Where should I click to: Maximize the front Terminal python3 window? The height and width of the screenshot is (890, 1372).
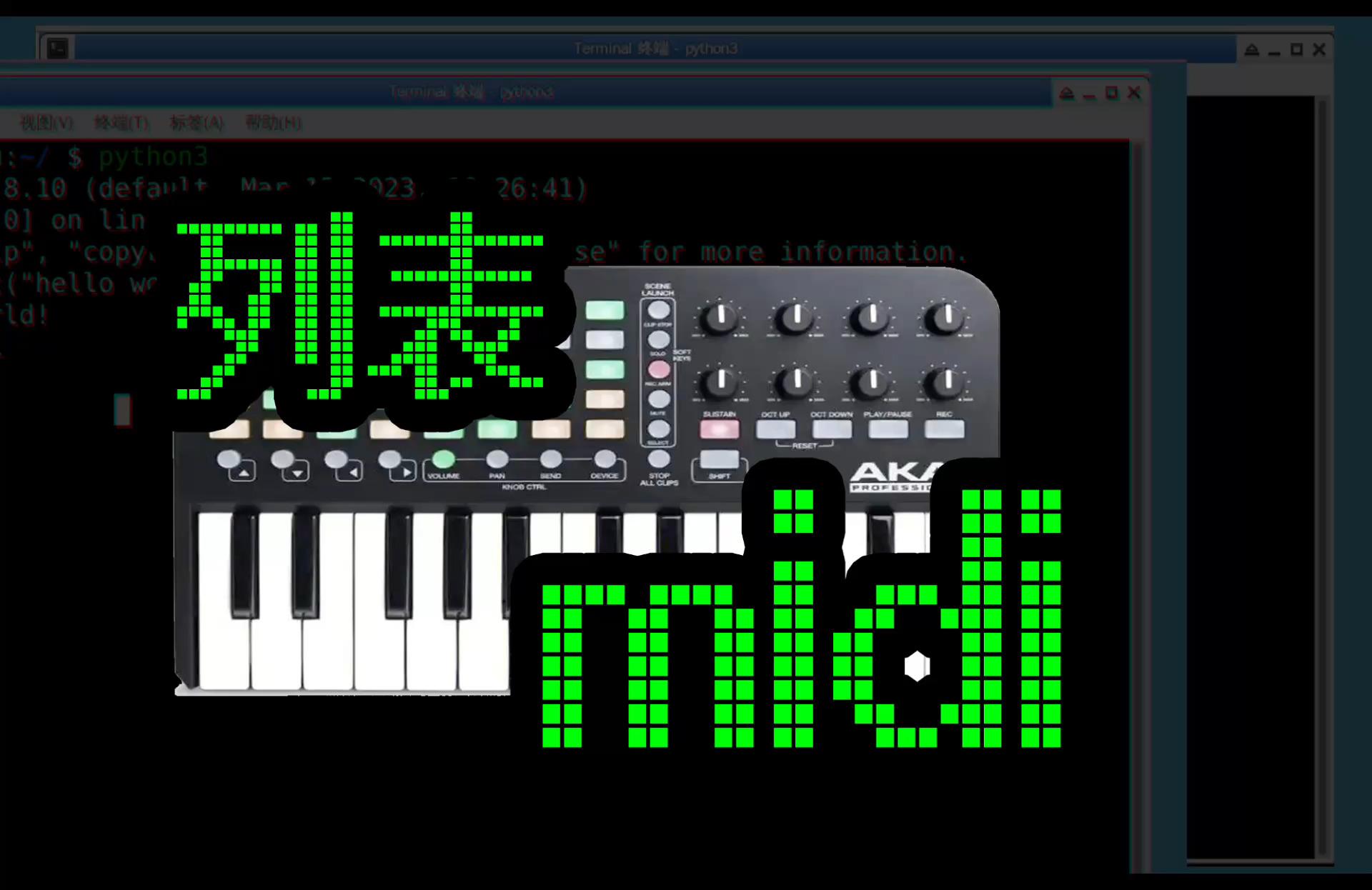pos(1111,94)
